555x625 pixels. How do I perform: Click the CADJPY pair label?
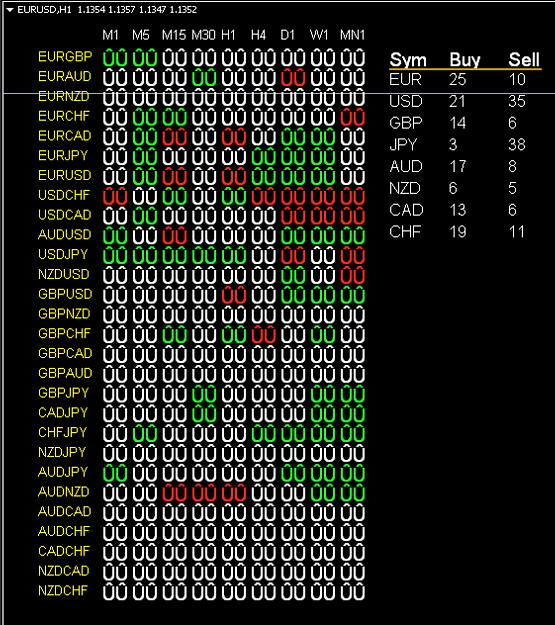pos(63,412)
